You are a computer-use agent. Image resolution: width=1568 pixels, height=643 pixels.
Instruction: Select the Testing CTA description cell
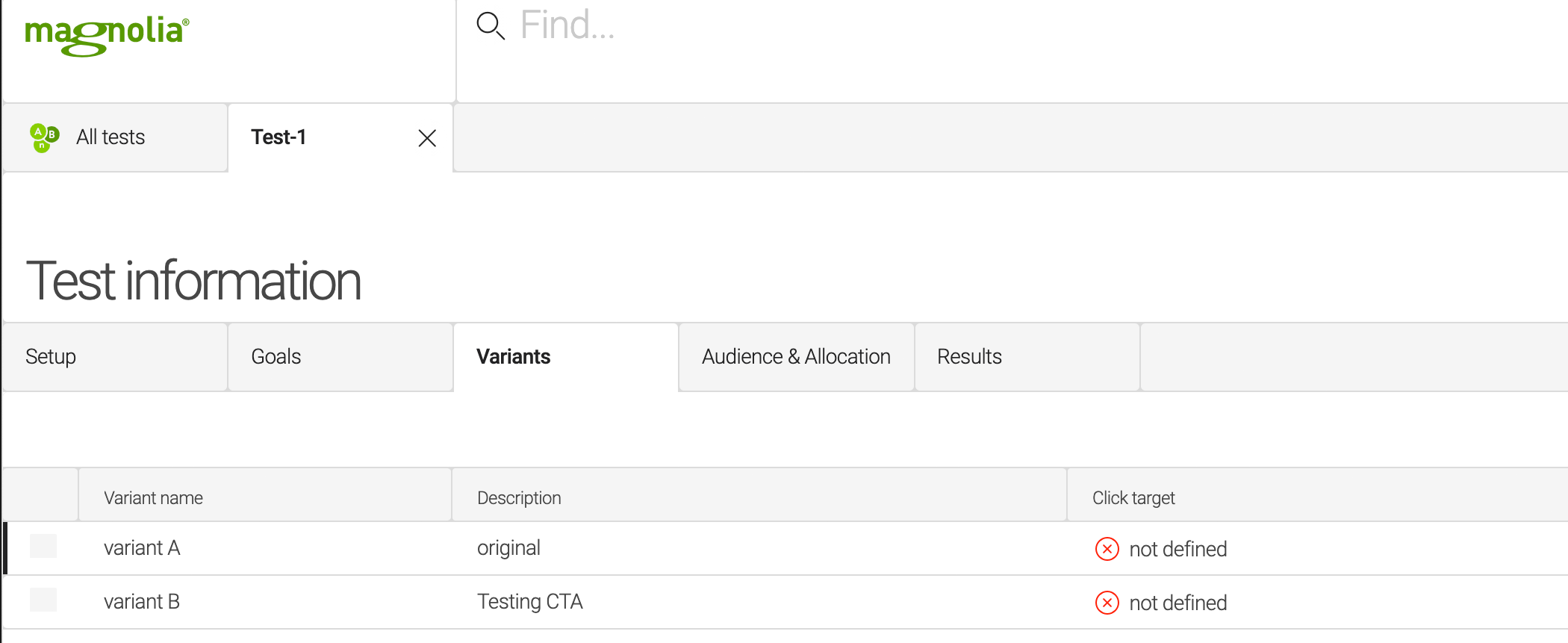point(530,602)
